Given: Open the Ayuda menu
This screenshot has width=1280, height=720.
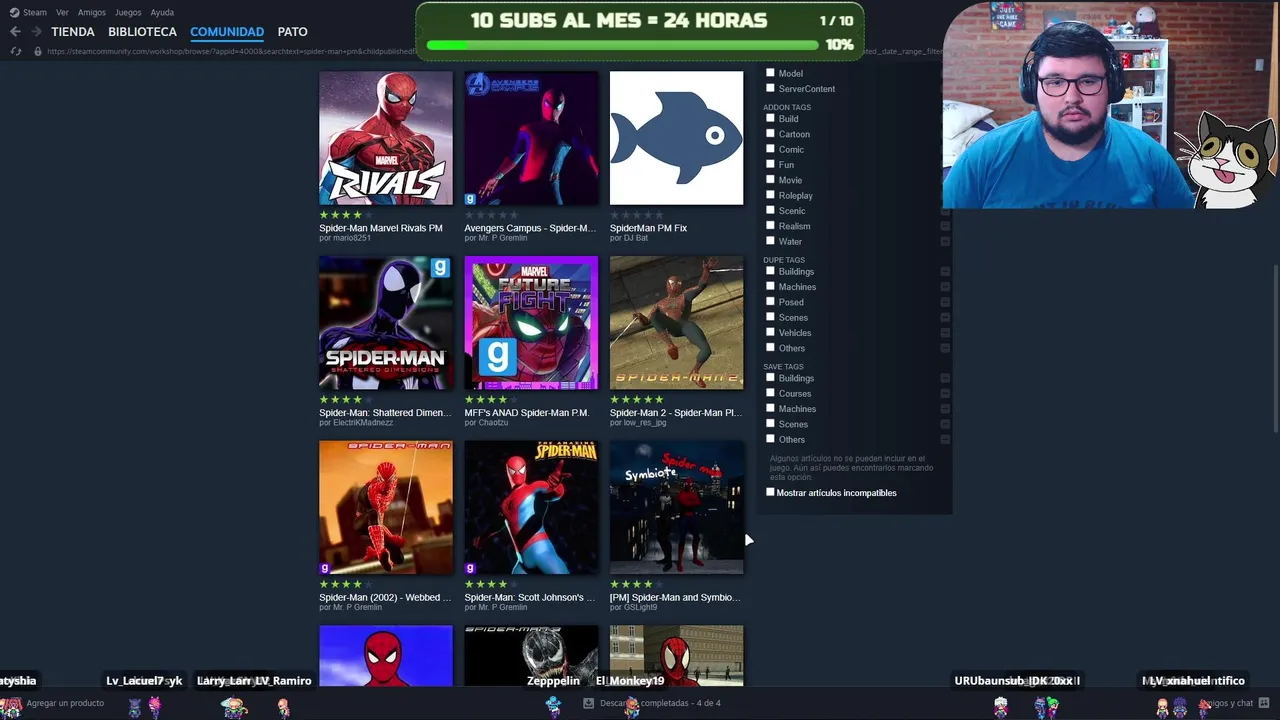Looking at the screenshot, I should click(x=162, y=13).
